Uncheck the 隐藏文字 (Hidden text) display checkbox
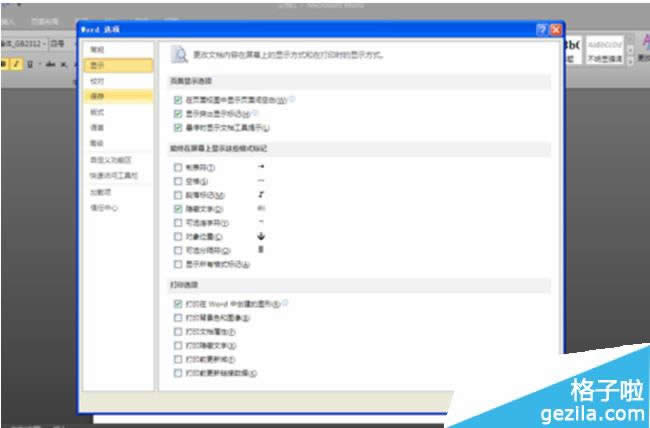This screenshot has width=650, height=428. click(x=178, y=209)
